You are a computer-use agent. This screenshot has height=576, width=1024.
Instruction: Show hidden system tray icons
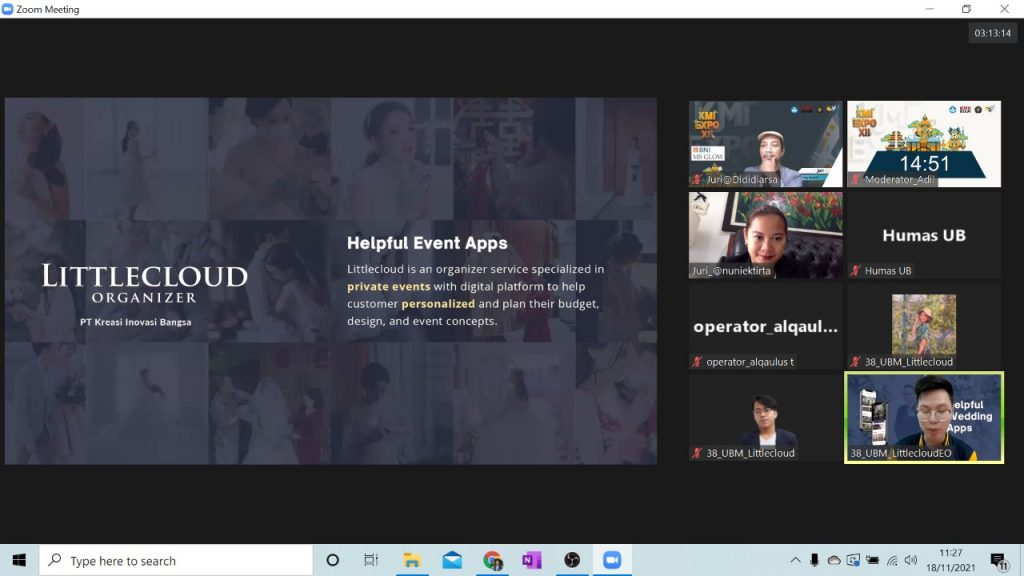click(x=795, y=560)
